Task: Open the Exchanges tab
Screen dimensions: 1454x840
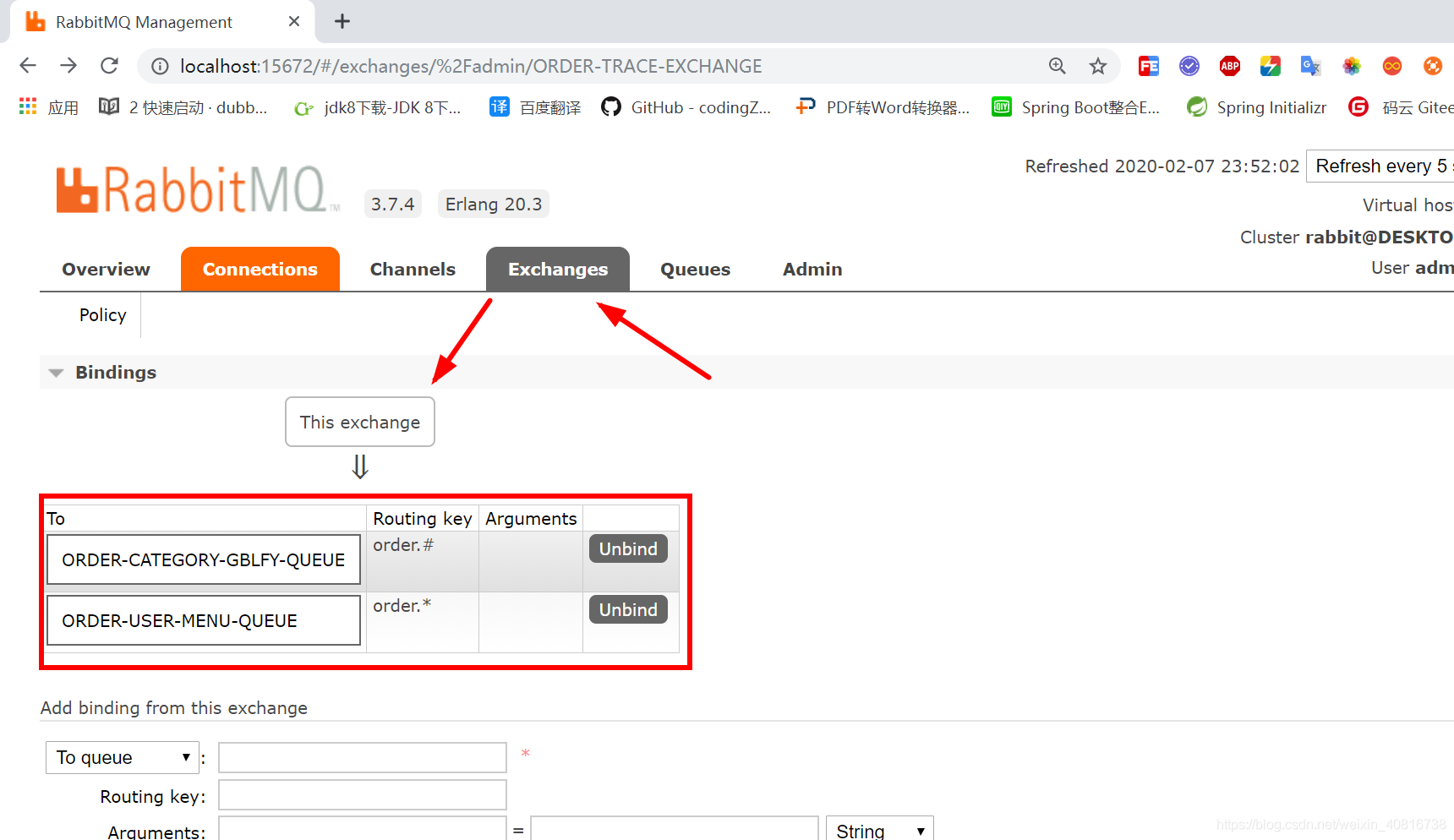Action: coord(558,270)
